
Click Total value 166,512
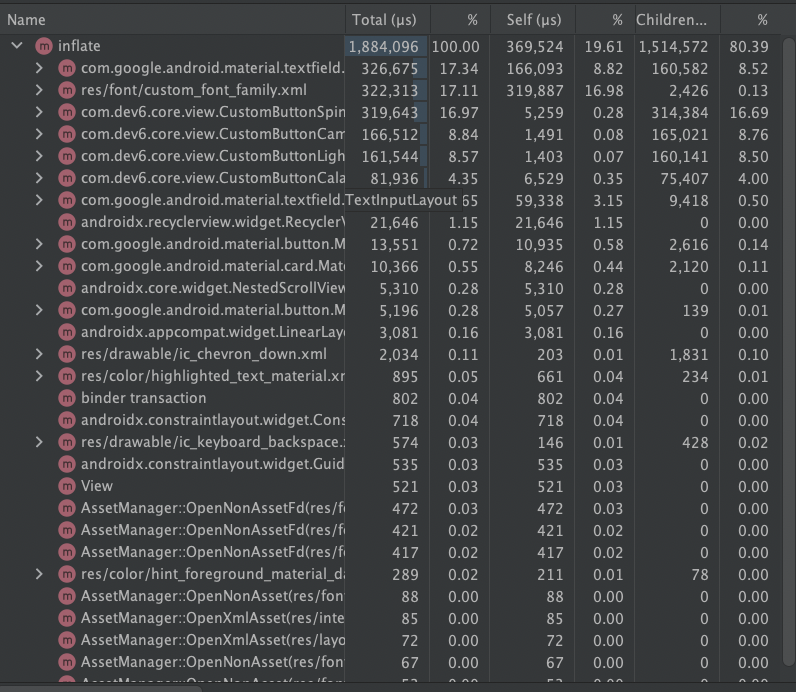(389, 135)
